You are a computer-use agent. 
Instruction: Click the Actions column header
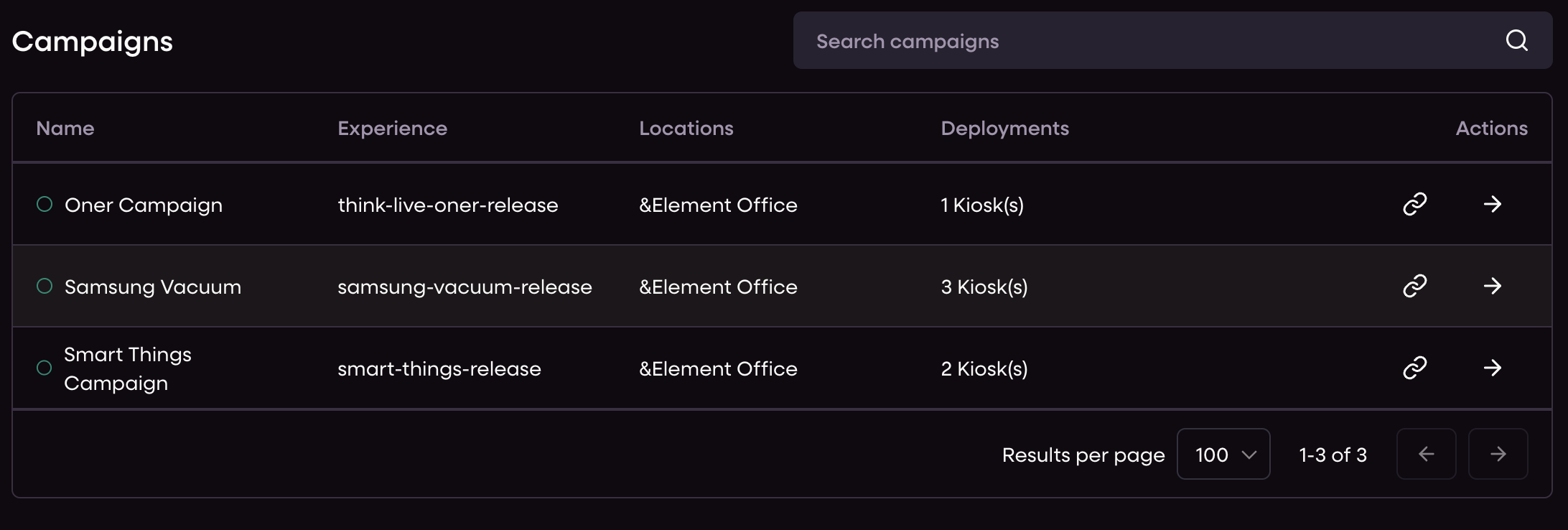pyautogui.click(x=1492, y=129)
